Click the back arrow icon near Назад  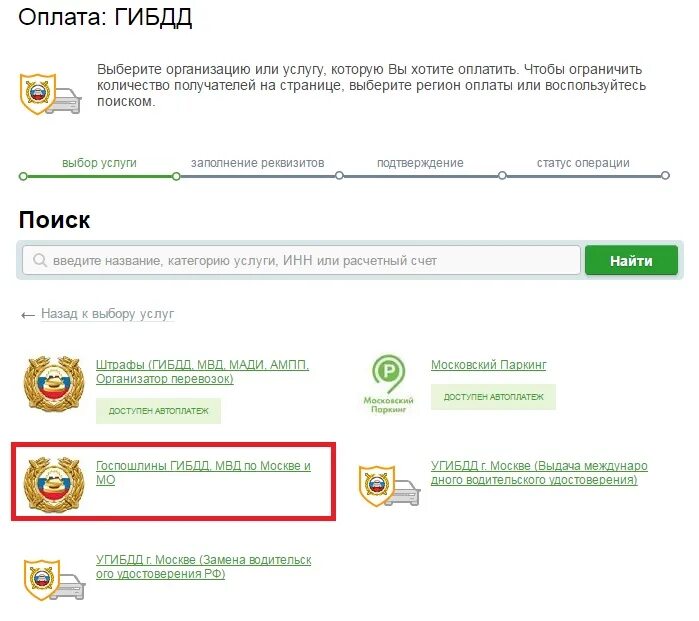28,315
